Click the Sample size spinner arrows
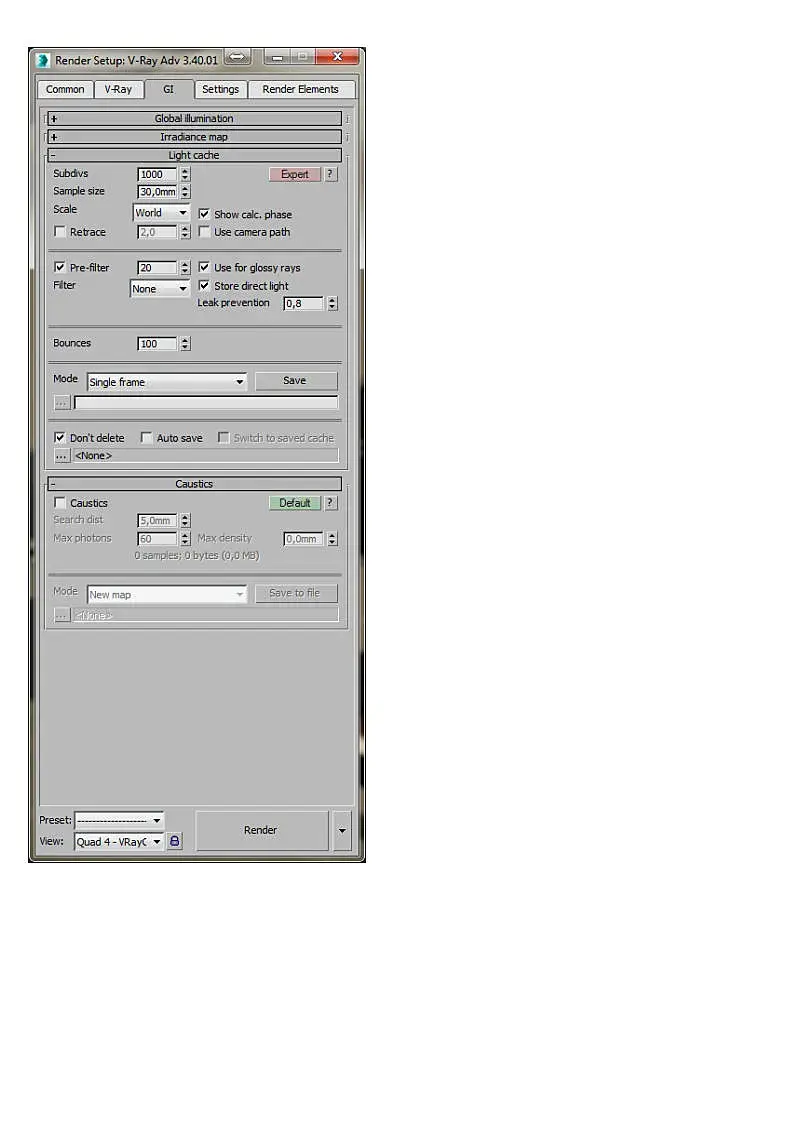797x1123 pixels. pyautogui.click(x=185, y=192)
